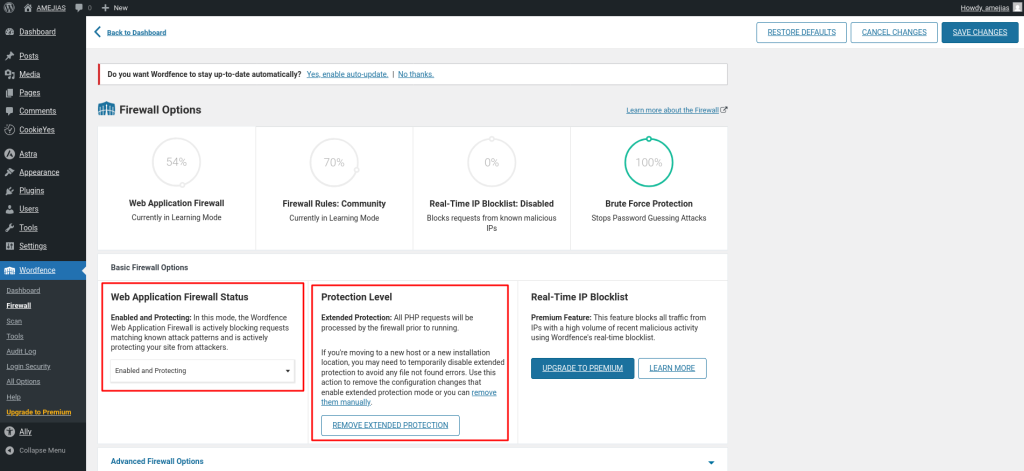Image resolution: width=1024 pixels, height=471 pixels.
Task: Expand the Advanced Firewall Options section
Action: pyautogui.click(x=711, y=462)
